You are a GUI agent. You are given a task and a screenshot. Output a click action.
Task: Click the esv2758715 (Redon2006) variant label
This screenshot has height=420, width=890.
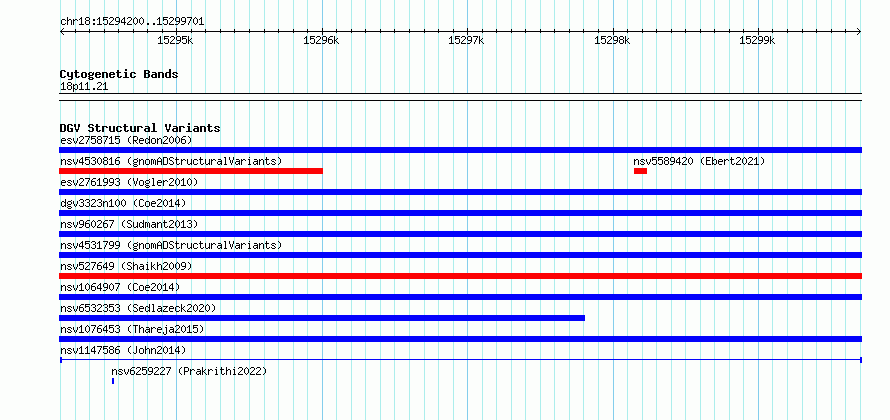coord(126,140)
